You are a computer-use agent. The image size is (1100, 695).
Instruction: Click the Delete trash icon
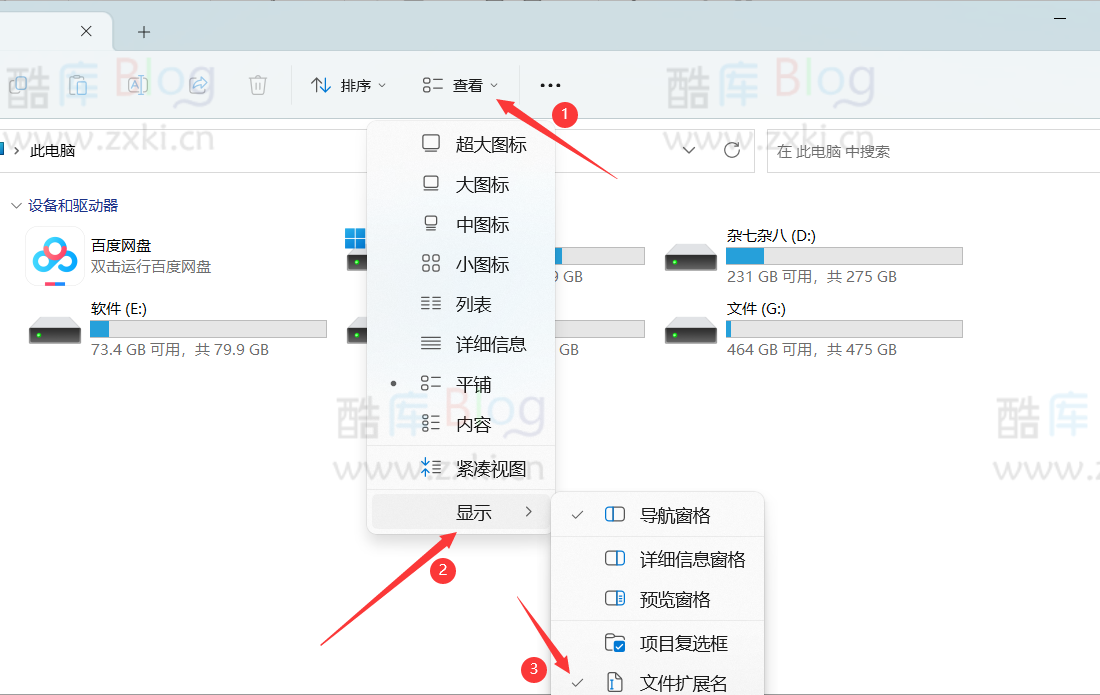258,85
